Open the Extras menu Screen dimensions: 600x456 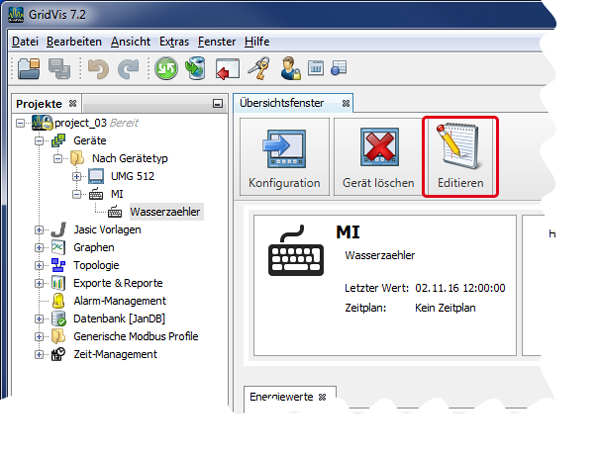174,41
